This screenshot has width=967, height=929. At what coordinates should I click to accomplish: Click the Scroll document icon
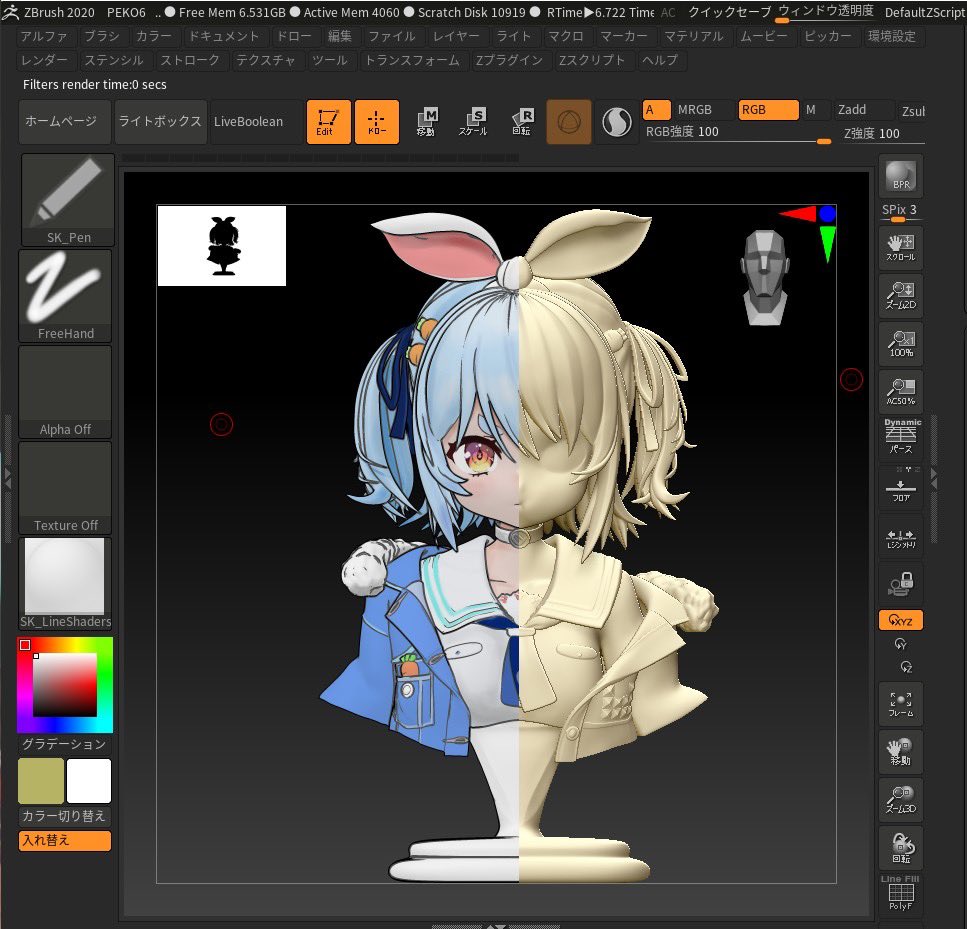click(900, 248)
